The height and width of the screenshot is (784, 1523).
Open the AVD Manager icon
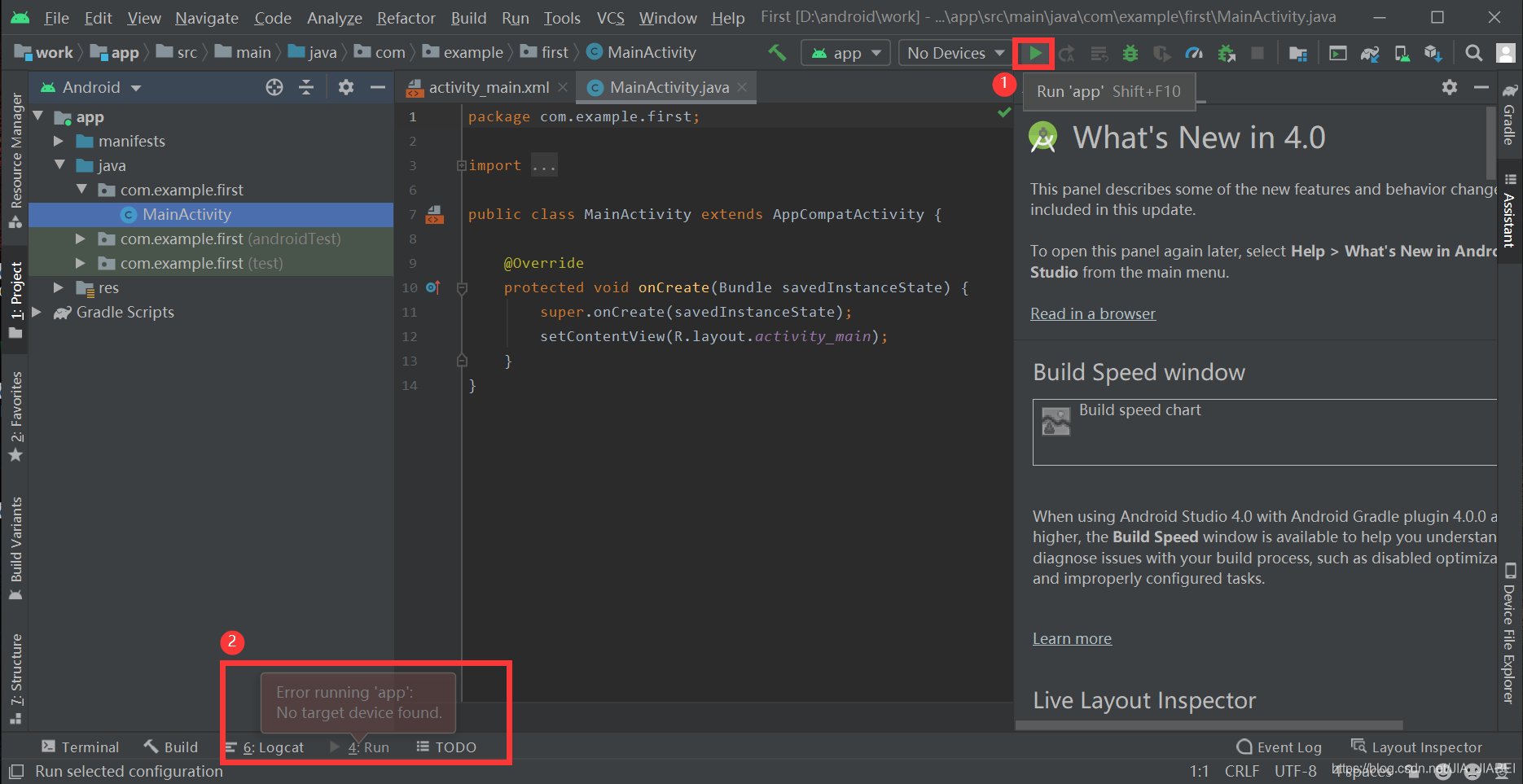[x=1402, y=53]
